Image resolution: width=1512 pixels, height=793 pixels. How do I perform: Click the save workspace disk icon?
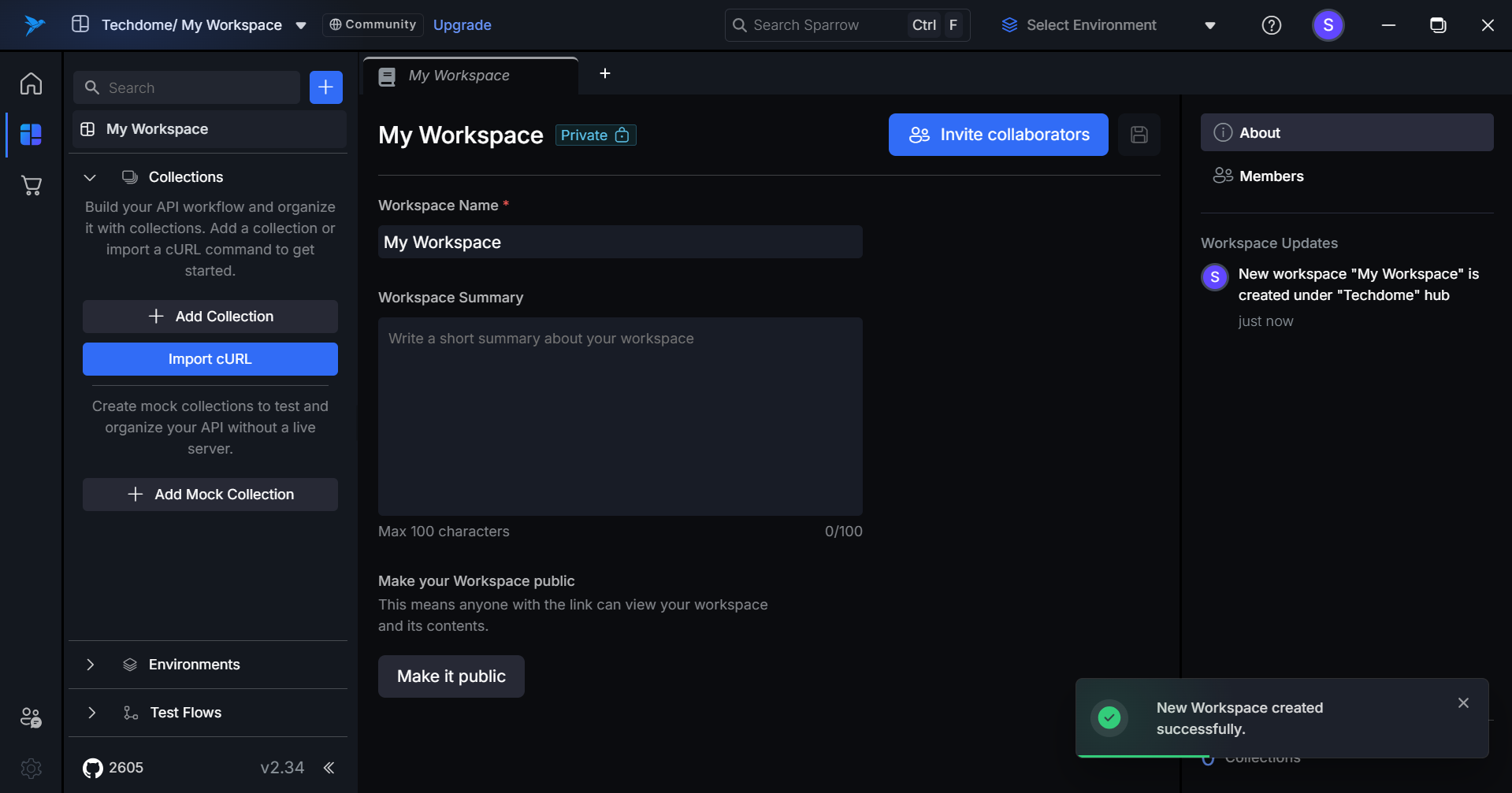[1139, 135]
